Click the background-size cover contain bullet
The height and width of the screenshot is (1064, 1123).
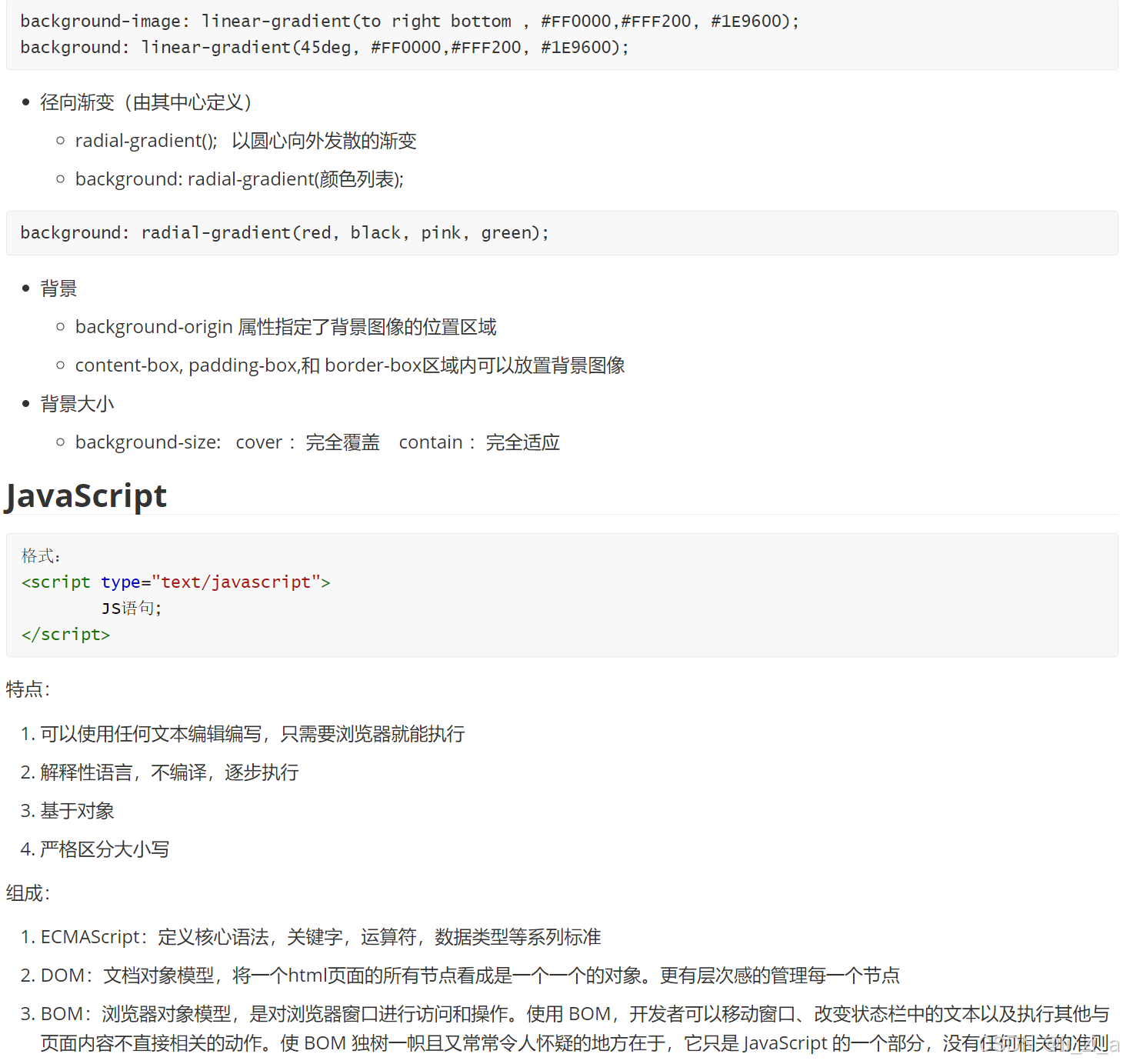coord(318,442)
